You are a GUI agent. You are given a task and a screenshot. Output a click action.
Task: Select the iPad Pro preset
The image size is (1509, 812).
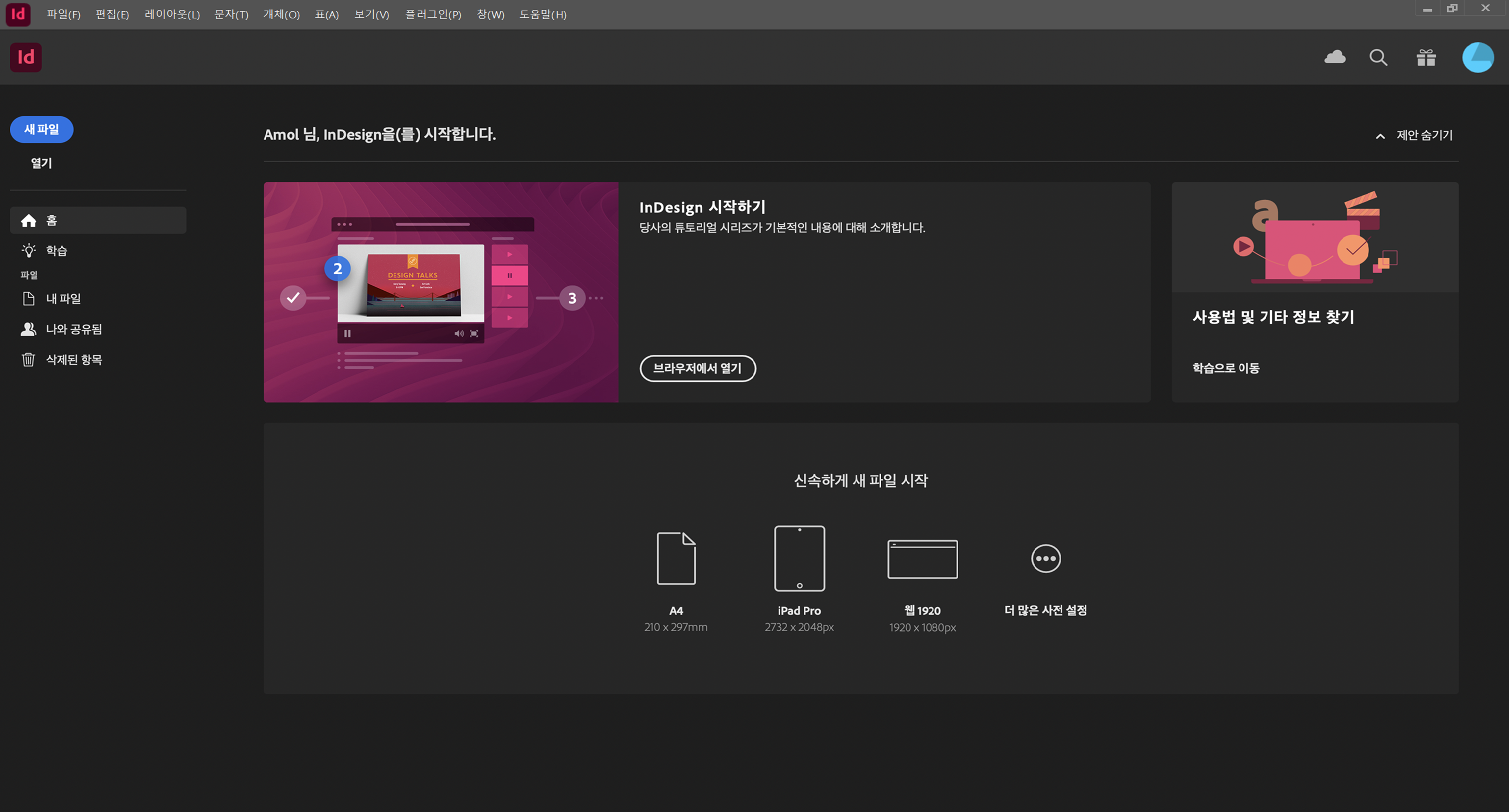(799, 558)
